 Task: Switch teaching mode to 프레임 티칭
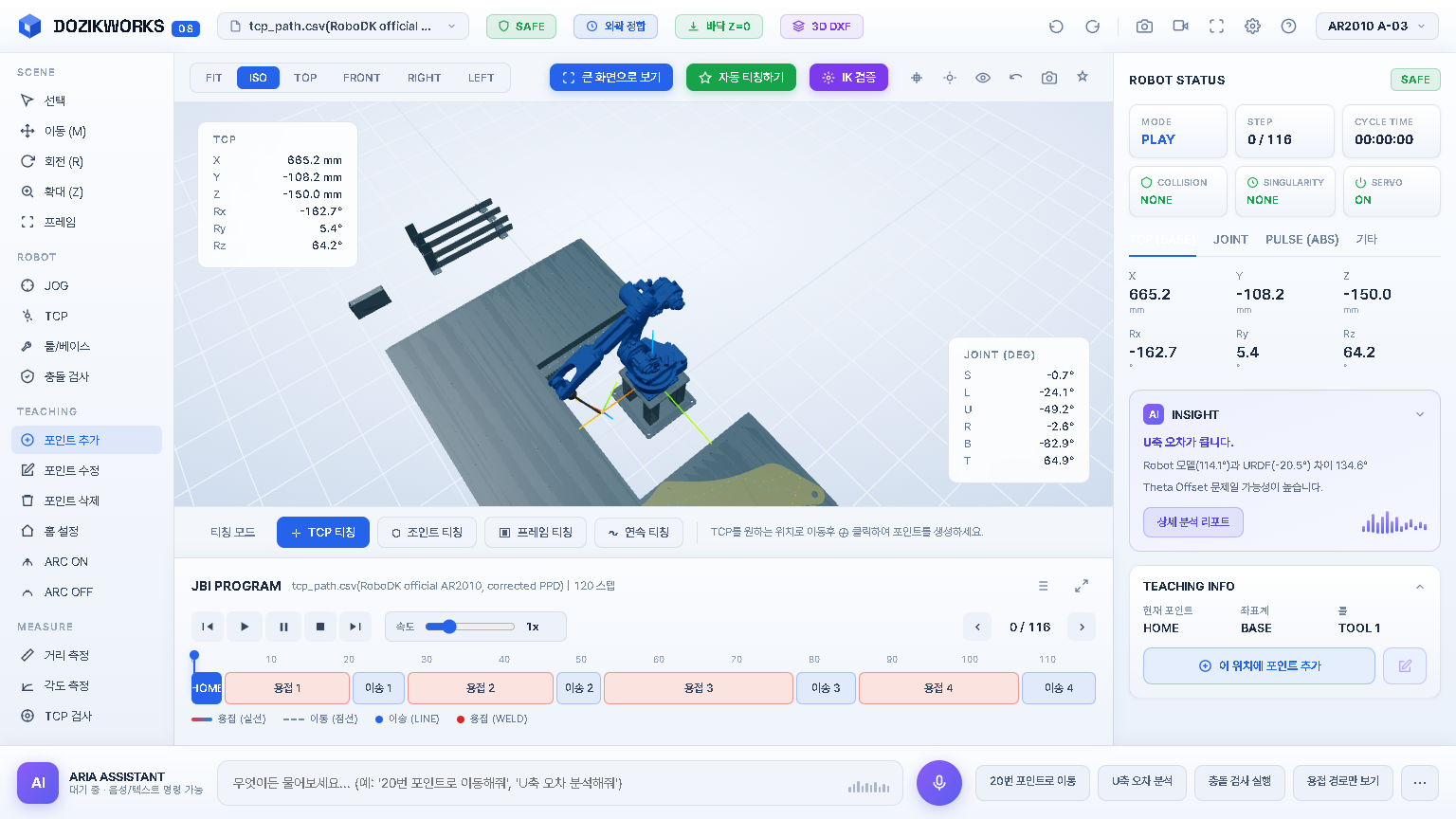point(536,533)
